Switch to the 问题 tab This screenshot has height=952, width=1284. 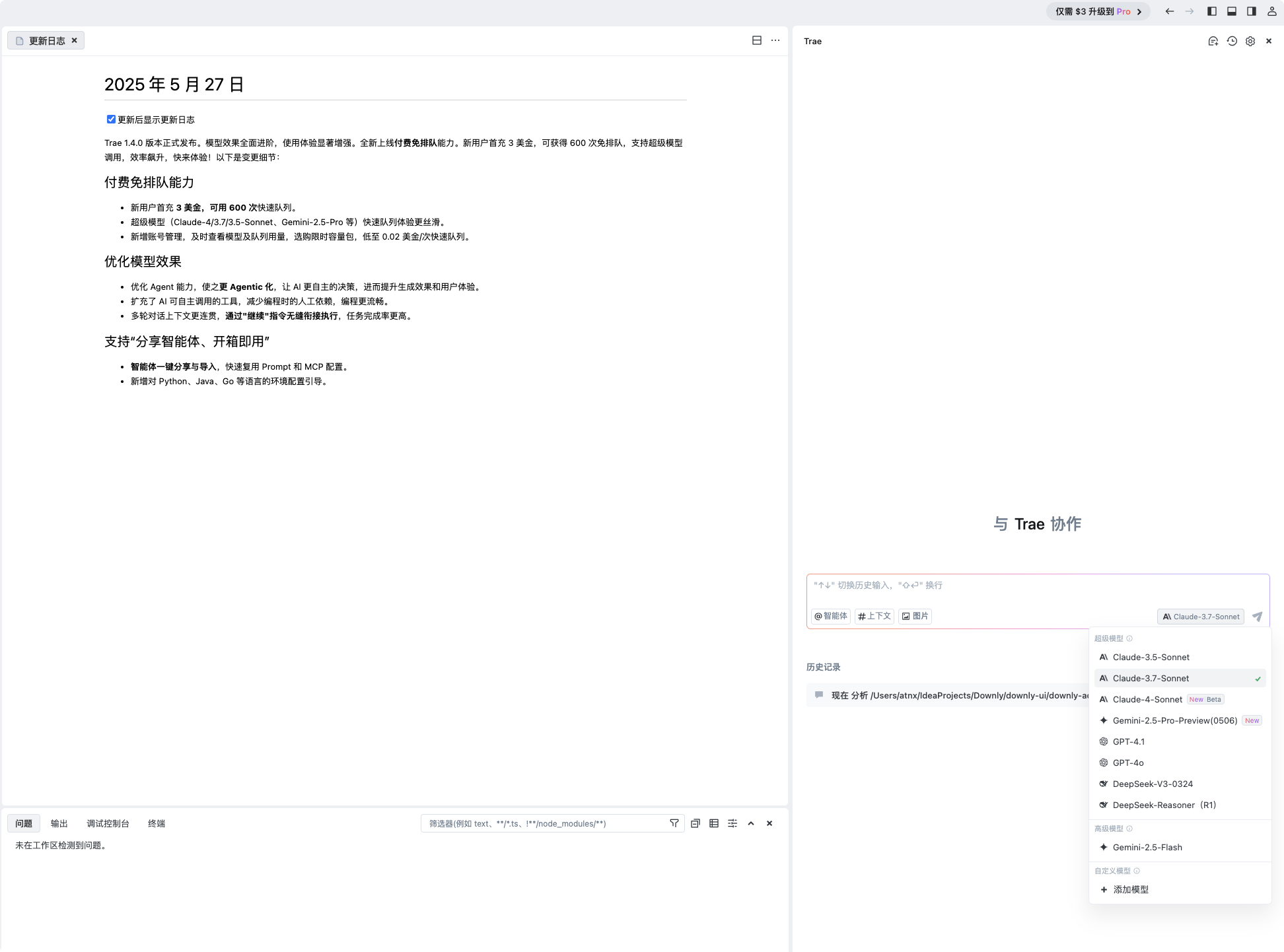coord(24,823)
